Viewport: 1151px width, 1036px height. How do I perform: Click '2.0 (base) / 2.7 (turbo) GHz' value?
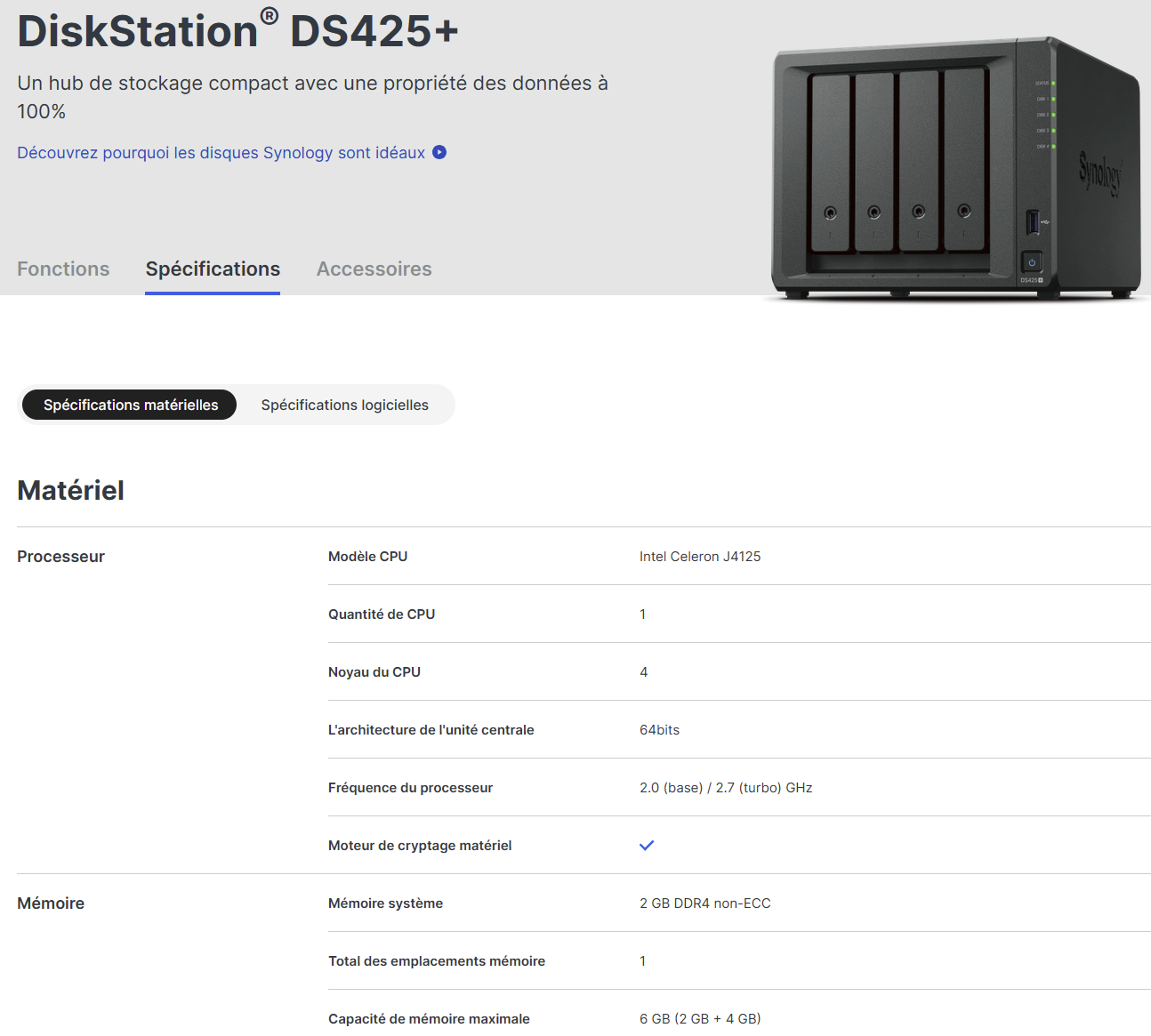726,788
